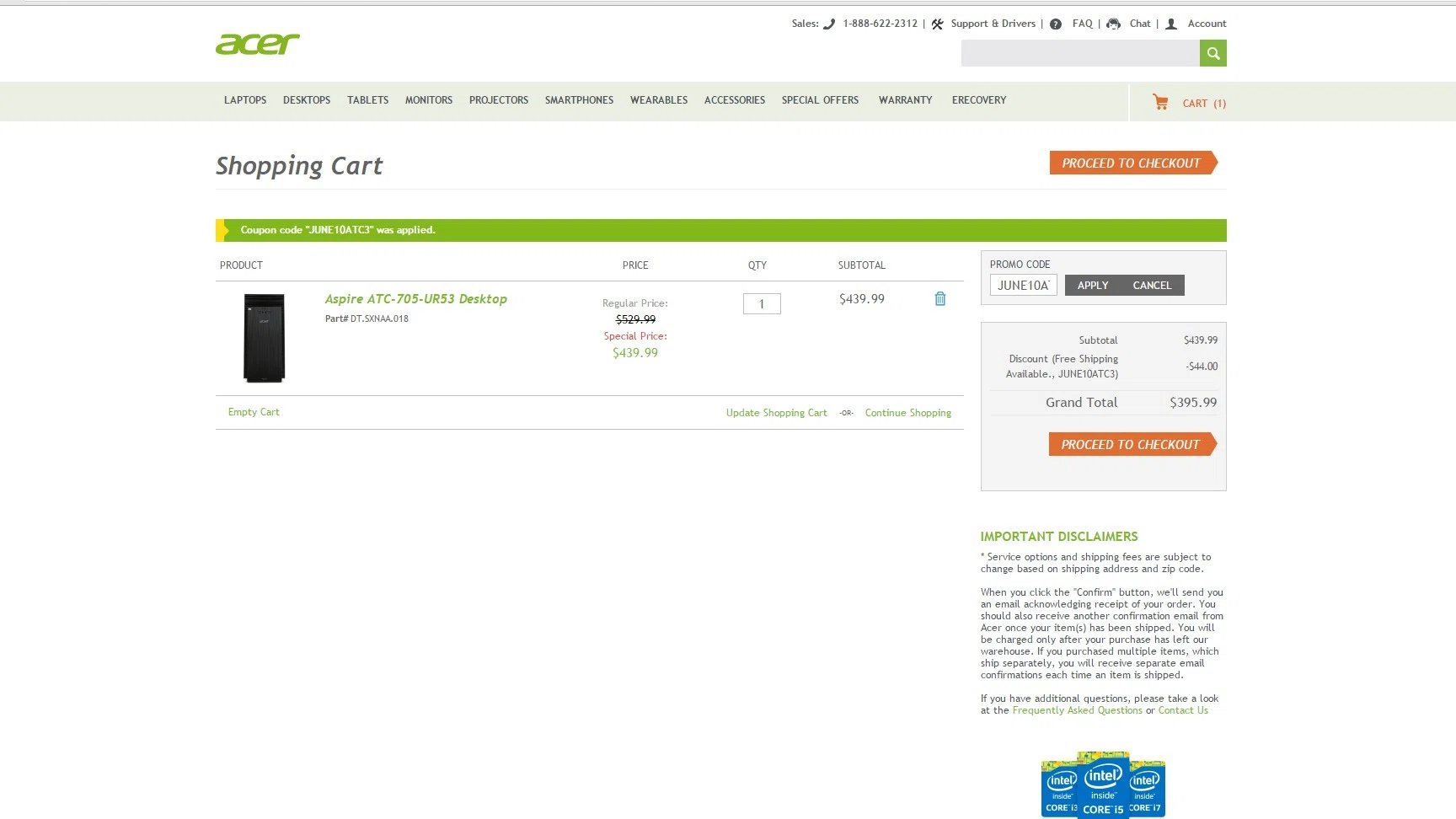Viewport: 1456px width, 819px height.
Task: Click the Grand Total amount $395.99
Action: (1193, 403)
